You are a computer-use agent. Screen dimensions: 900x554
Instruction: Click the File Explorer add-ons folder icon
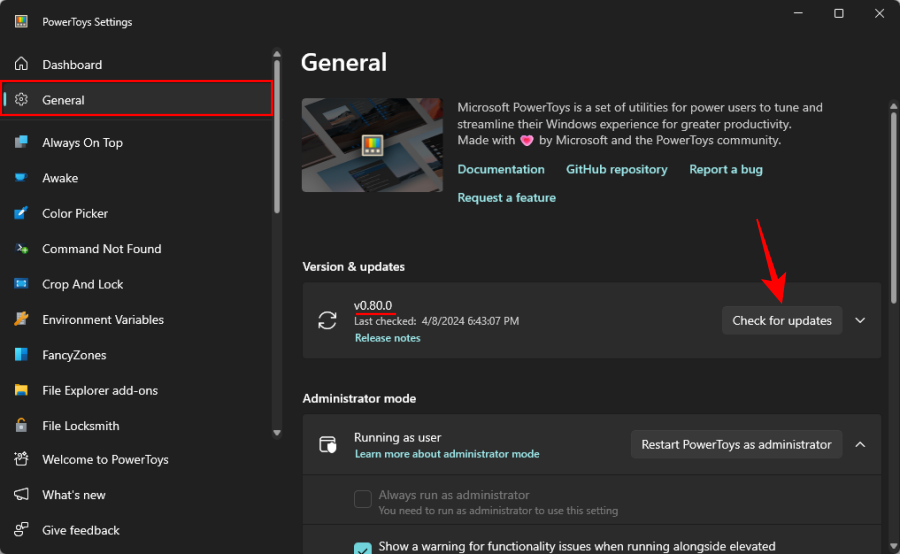tap(21, 390)
